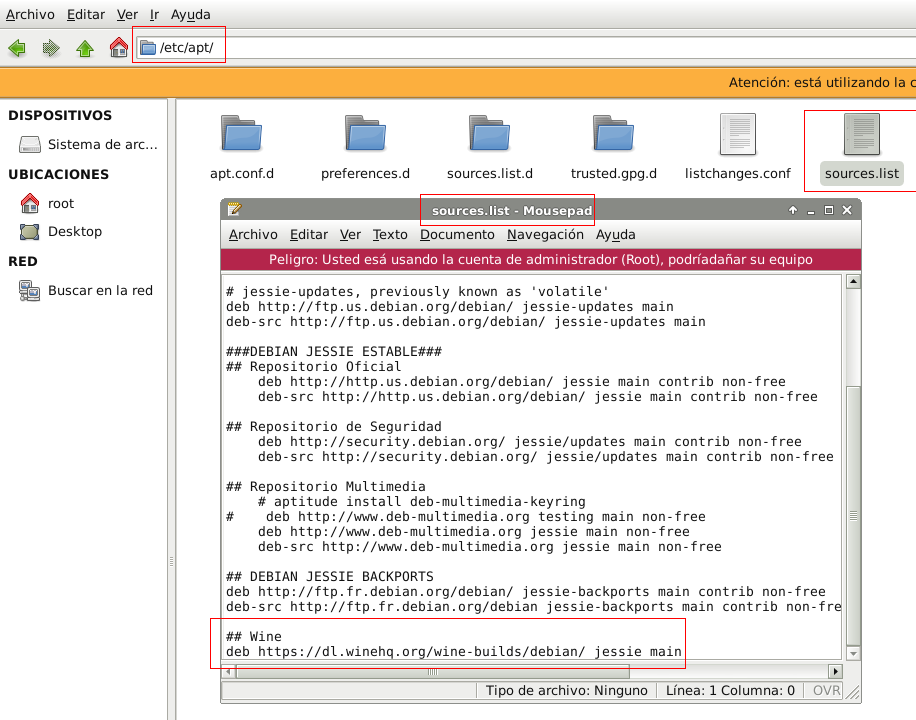Open file manager Archivo menu
The width and height of the screenshot is (916, 720).
pos(30,15)
